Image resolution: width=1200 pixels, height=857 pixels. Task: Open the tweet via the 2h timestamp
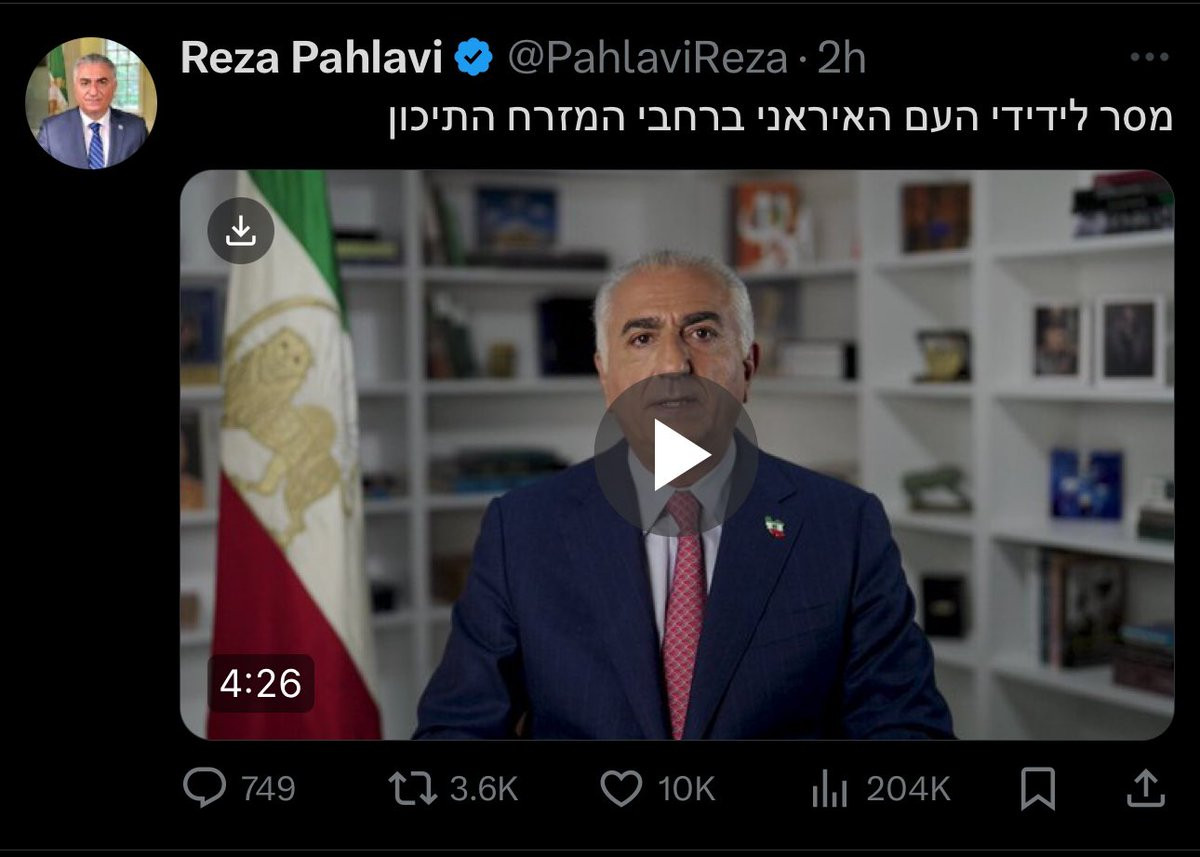point(841,59)
